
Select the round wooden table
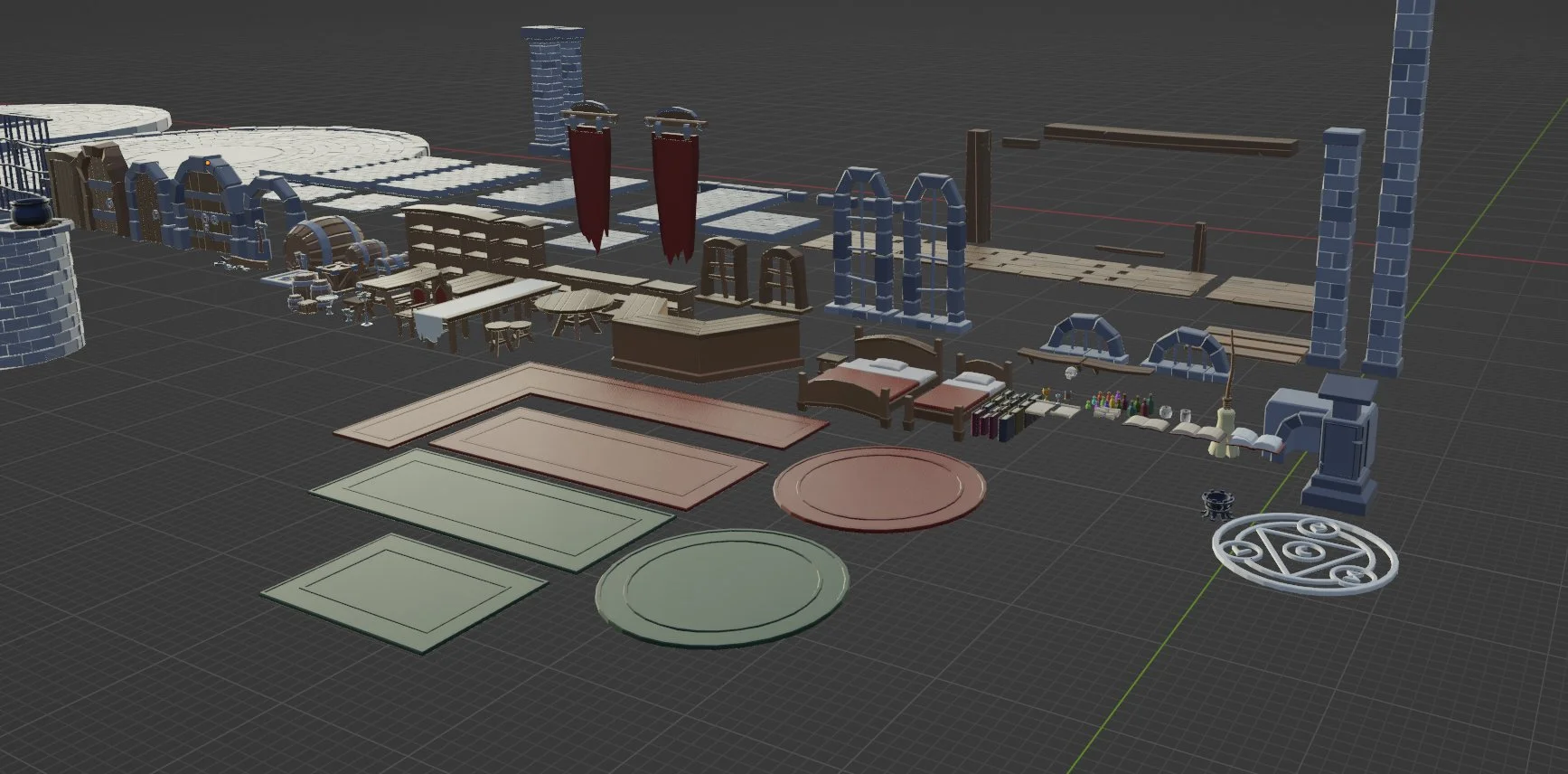pos(575,311)
